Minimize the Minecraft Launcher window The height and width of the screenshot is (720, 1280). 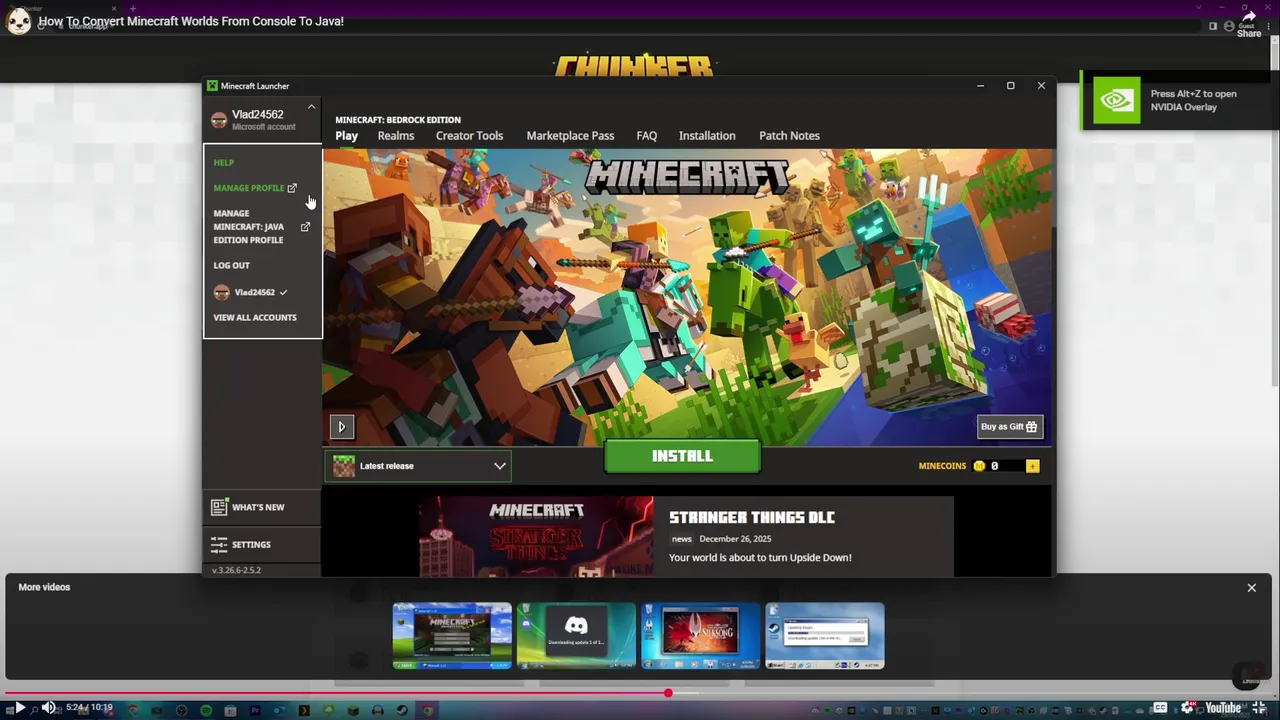980,86
